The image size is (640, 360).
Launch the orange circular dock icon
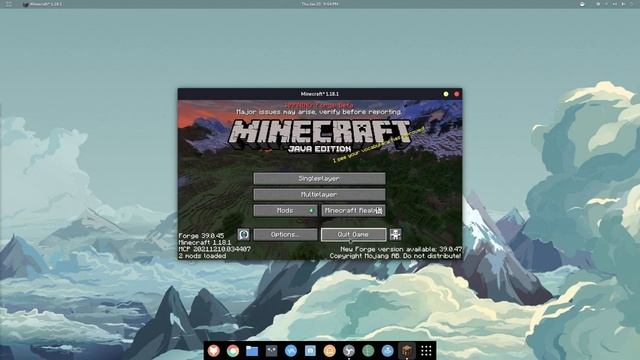pyautogui.click(x=329, y=351)
